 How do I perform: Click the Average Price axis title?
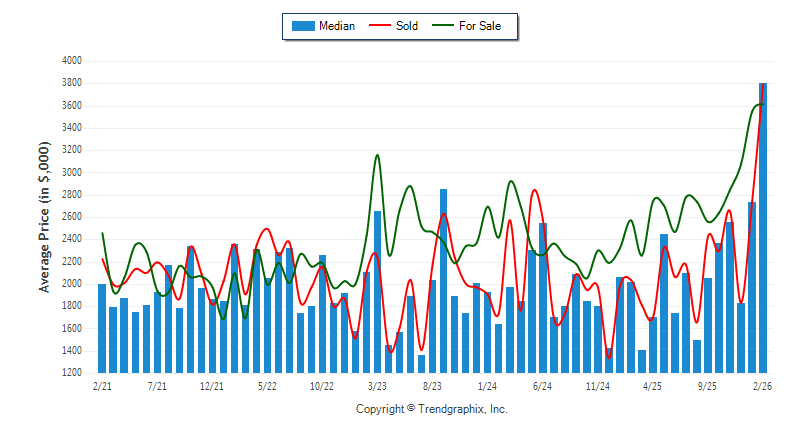[x=44, y=217]
